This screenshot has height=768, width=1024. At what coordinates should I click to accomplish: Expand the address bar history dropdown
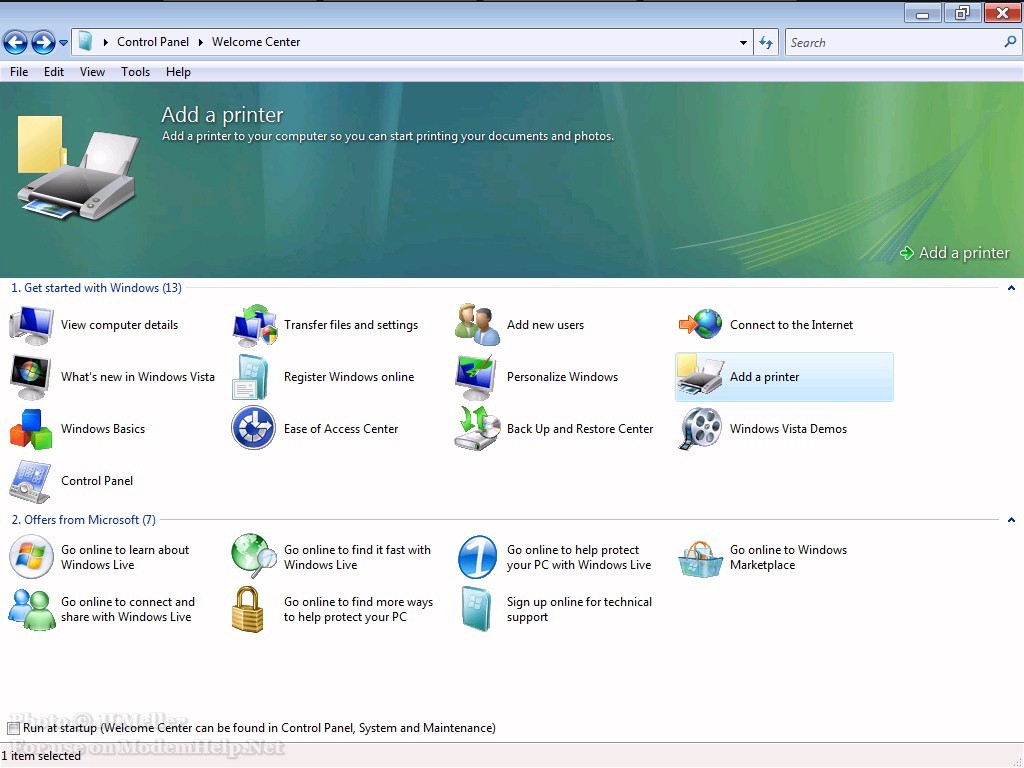[x=743, y=43]
